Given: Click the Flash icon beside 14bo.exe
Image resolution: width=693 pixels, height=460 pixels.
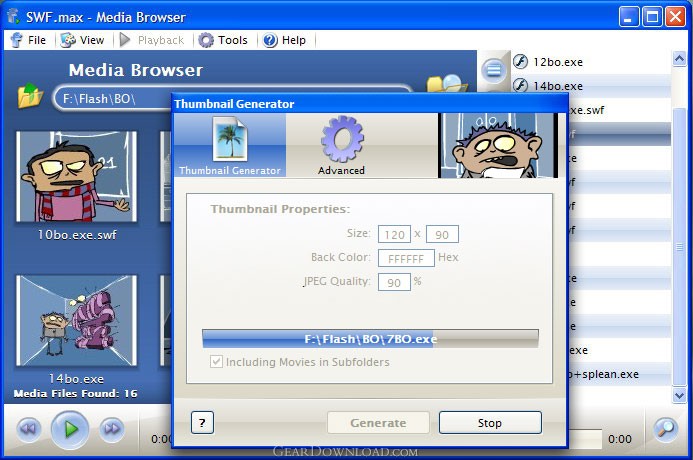Looking at the screenshot, I should click(521, 84).
